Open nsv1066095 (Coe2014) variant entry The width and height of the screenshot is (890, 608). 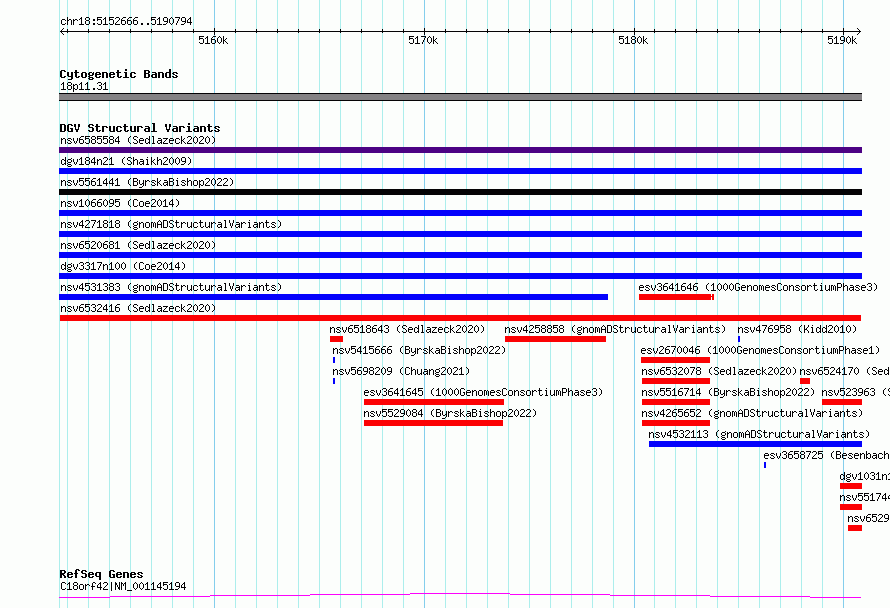(120, 203)
